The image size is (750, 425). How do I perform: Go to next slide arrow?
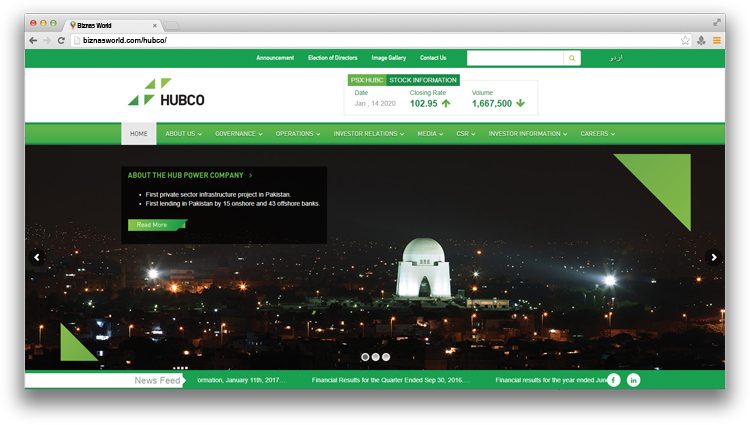pos(714,257)
